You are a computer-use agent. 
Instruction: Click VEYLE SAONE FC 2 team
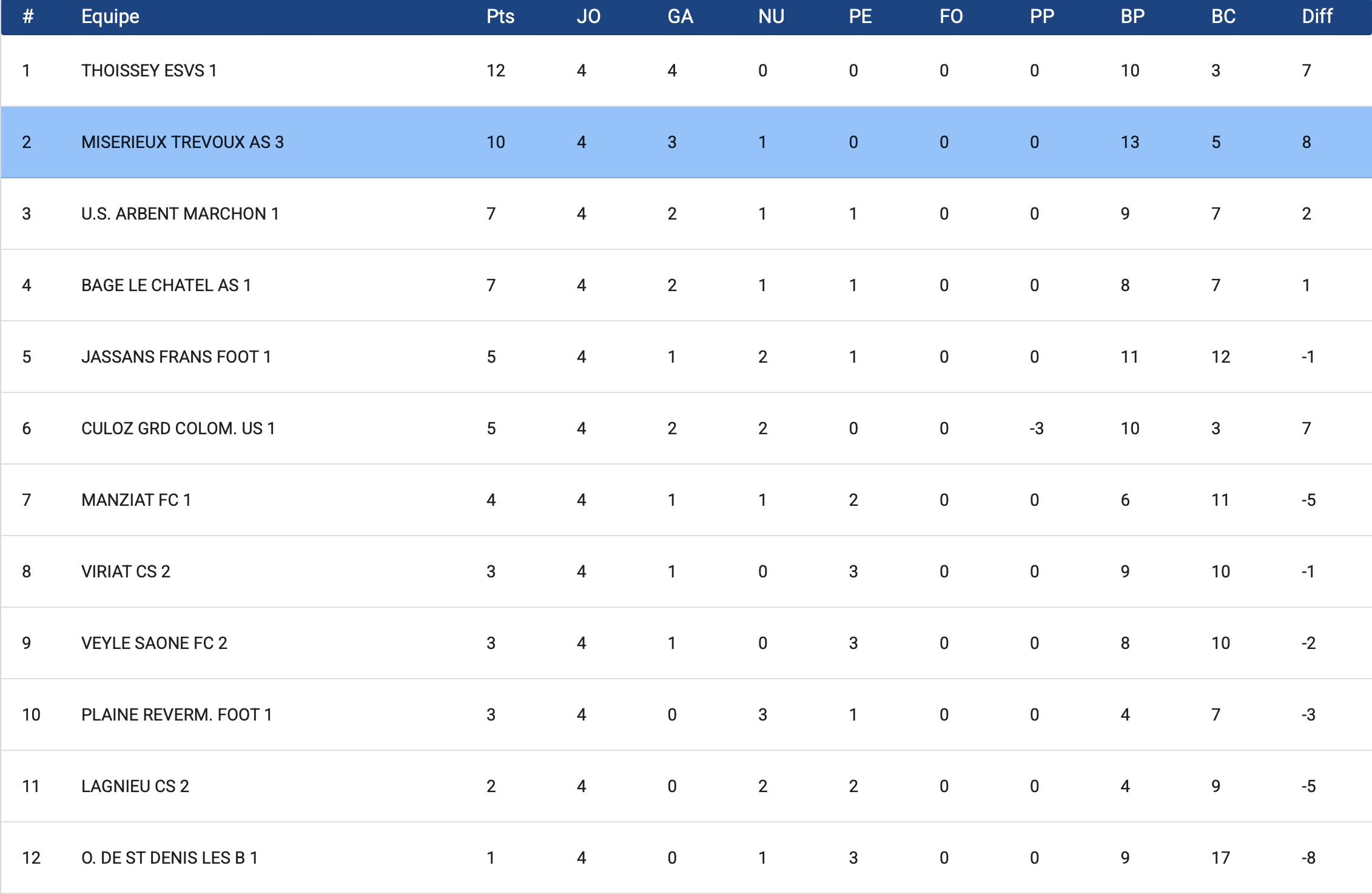pyautogui.click(x=154, y=644)
